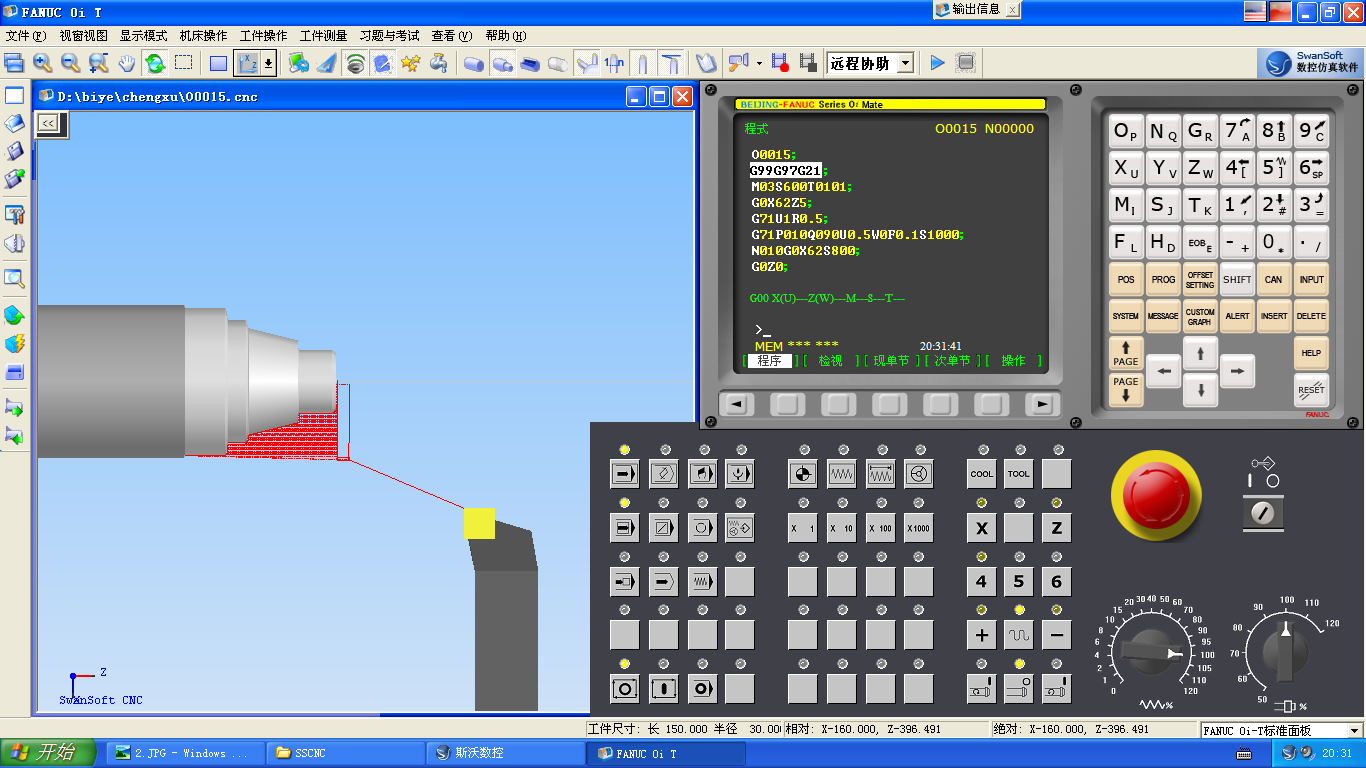1366x768 pixels.
Task: Select the 检视 softkey tab
Action: (x=830, y=361)
